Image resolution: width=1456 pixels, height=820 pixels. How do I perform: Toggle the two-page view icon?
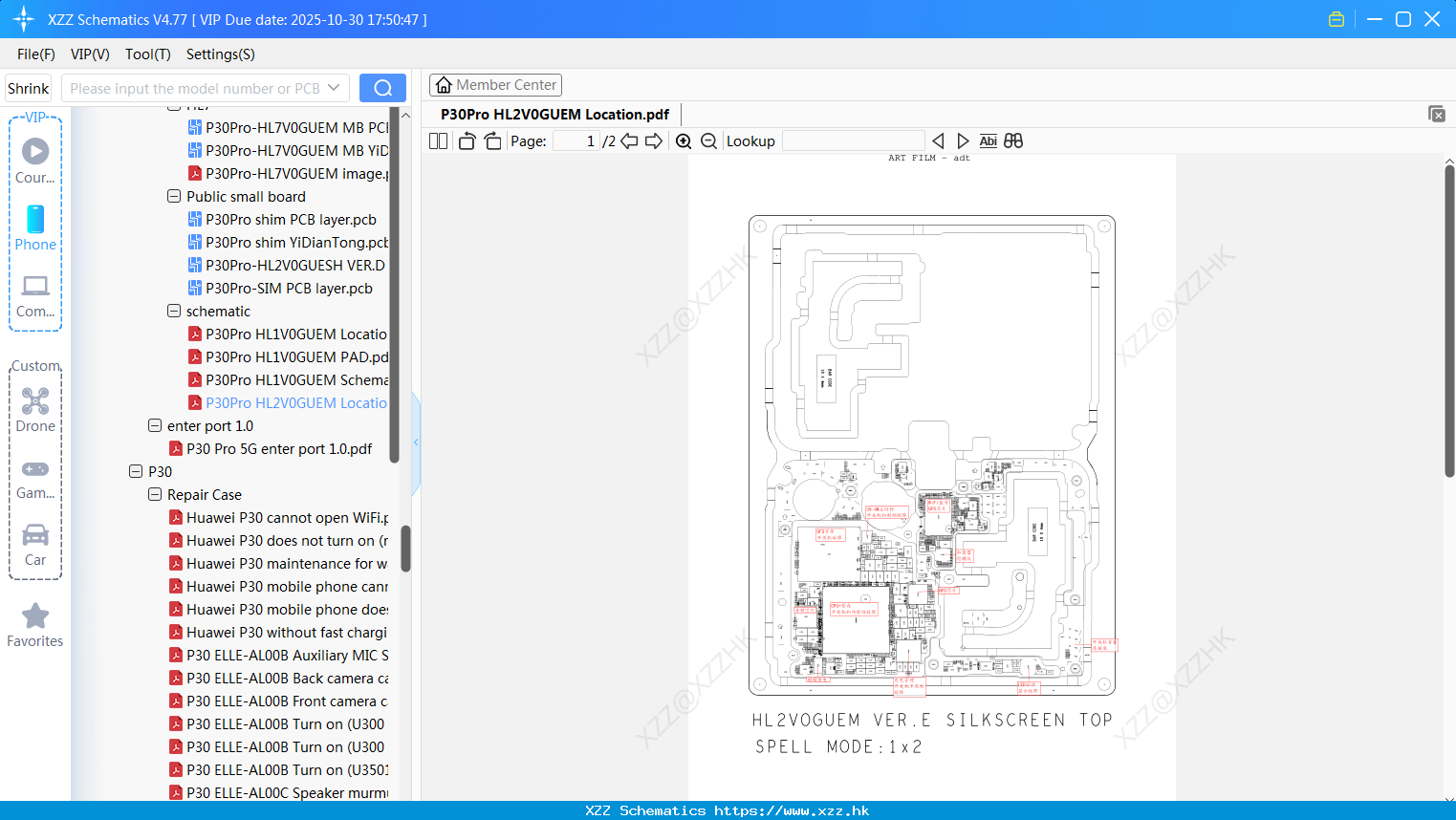pos(438,141)
